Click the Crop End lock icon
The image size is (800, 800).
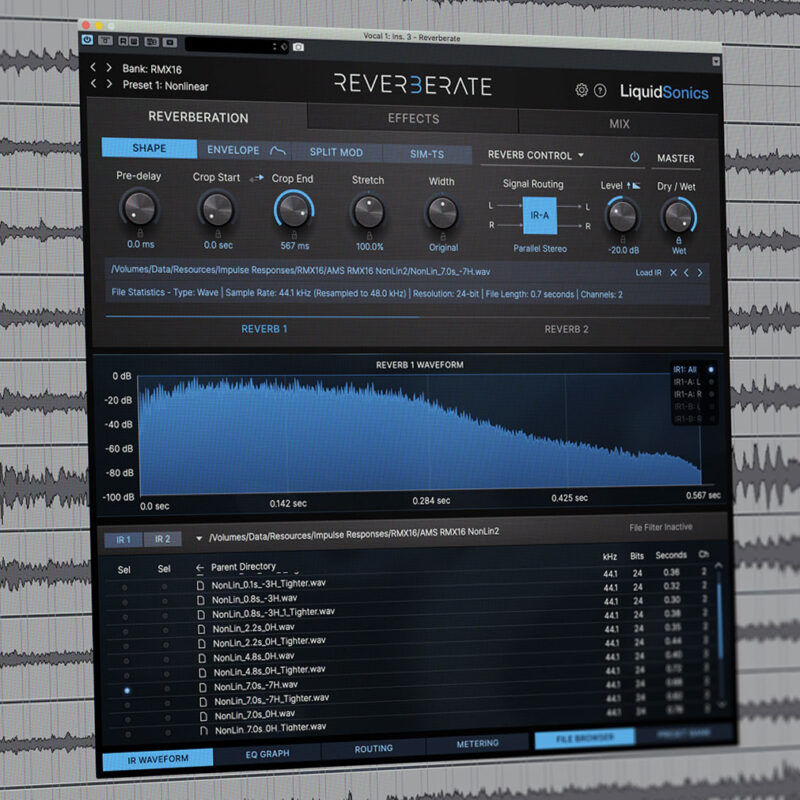pyautogui.click(x=294, y=235)
